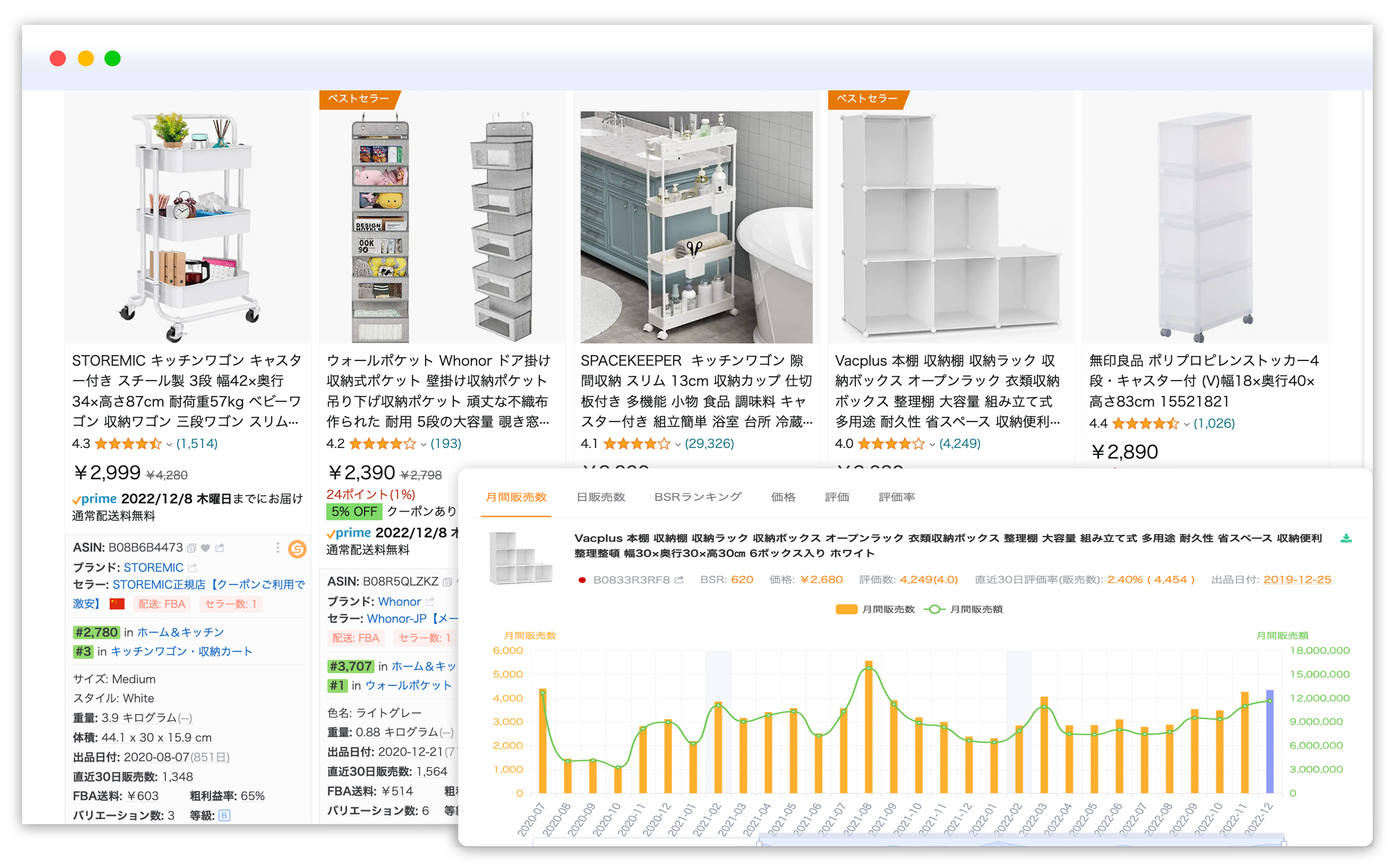Click star rating of Vacplus shelf
The width and height of the screenshot is (1394, 868).
click(x=891, y=443)
